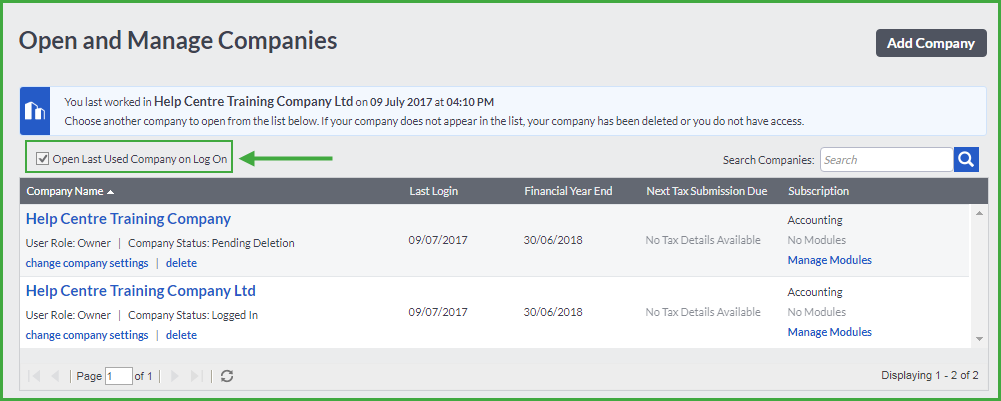Click the search magnifier icon button
The image size is (1001, 401).
966,159
